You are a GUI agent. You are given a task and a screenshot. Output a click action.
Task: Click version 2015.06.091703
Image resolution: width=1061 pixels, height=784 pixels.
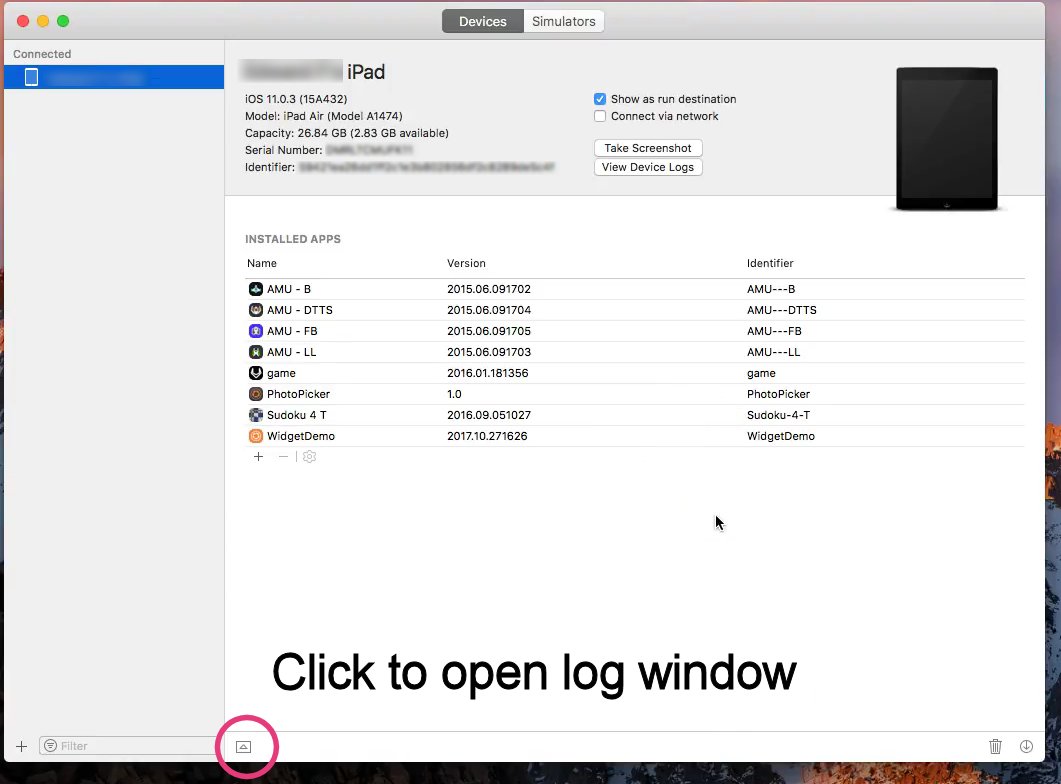click(489, 352)
